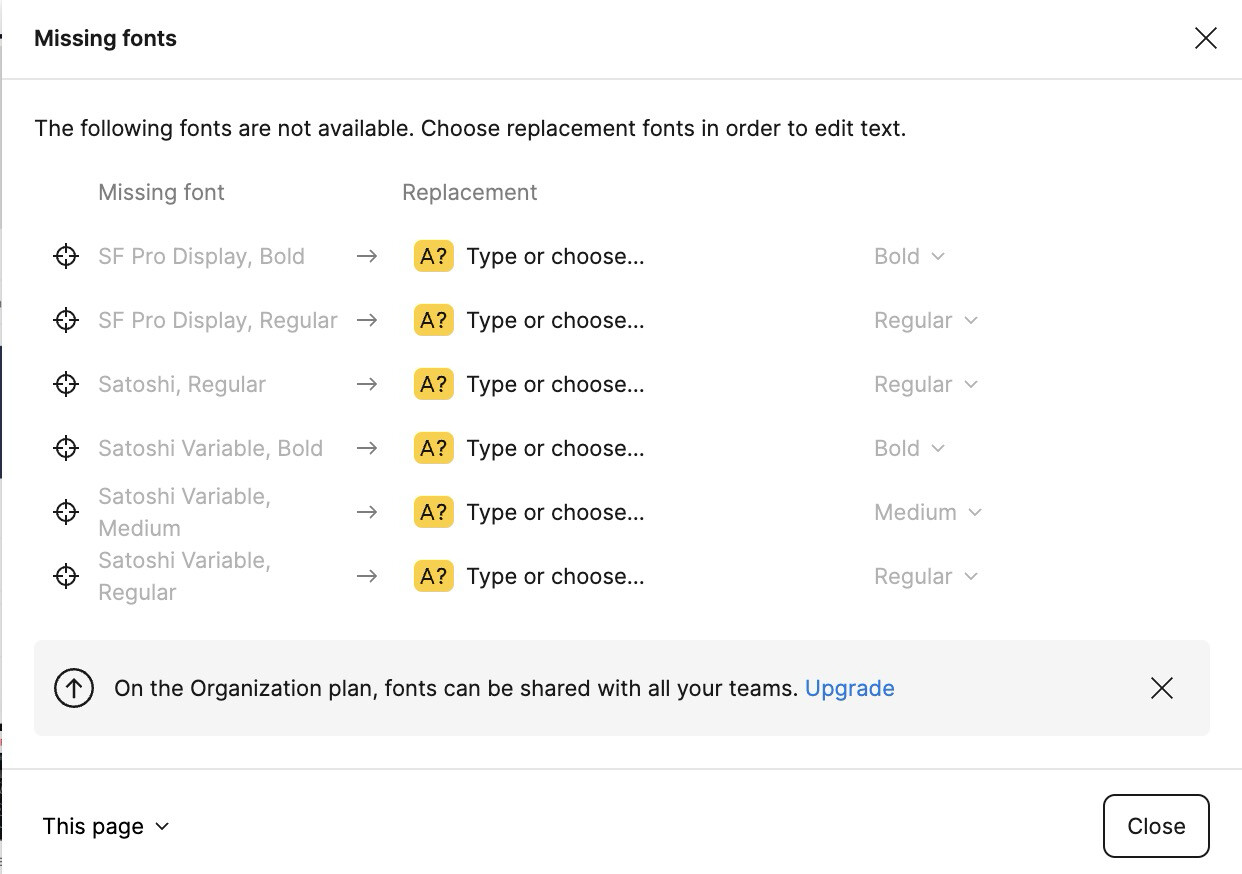Open Bold style dropdown for SF Pro Display
1242x874 pixels.
909,256
